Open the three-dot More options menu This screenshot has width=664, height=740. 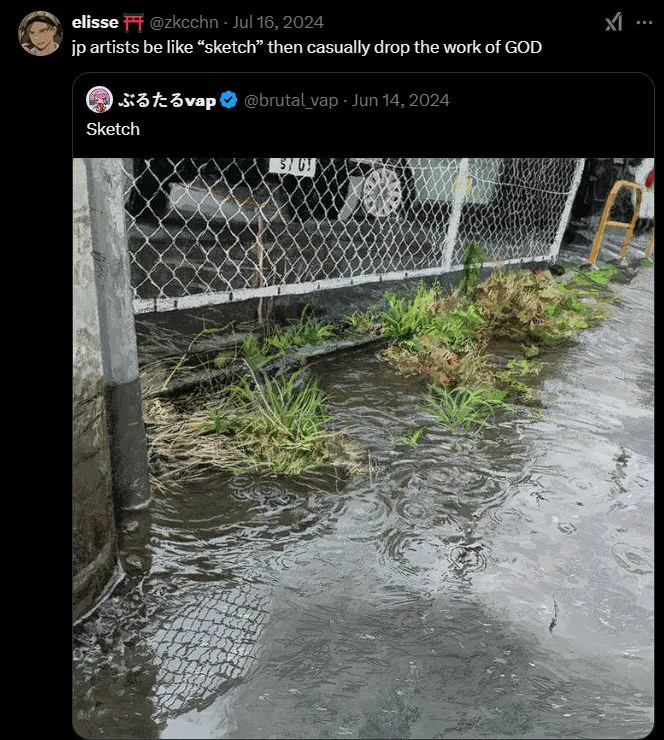click(645, 22)
